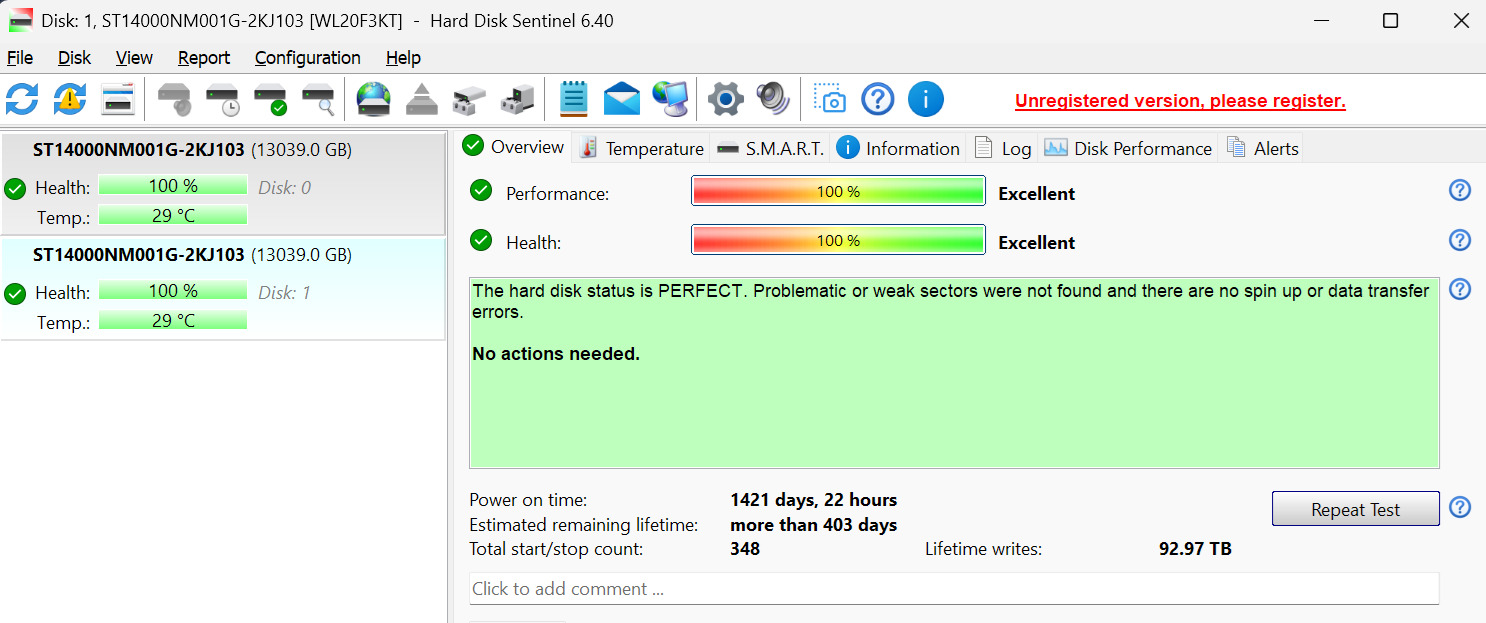Click the 'Unregistered version, please register' link
The width and height of the screenshot is (1486, 623).
pyautogui.click(x=1180, y=101)
